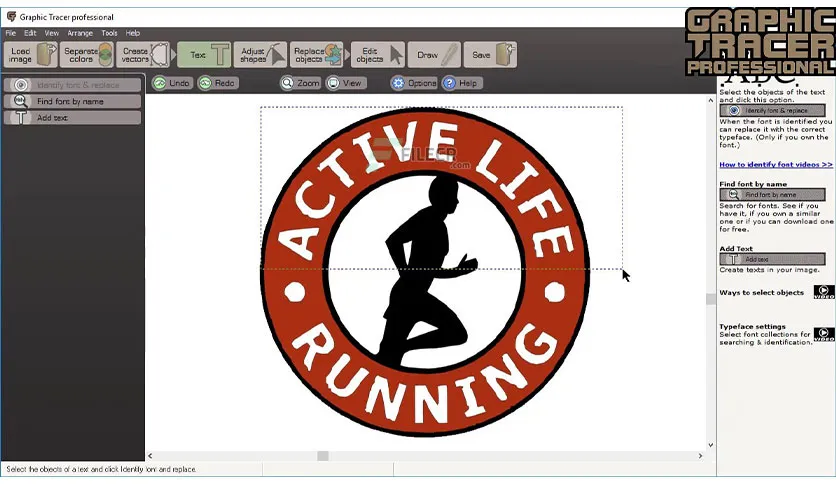Open the How to identify font videos link
The height and width of the screenshot is (484, 836).
click(776, 165)
